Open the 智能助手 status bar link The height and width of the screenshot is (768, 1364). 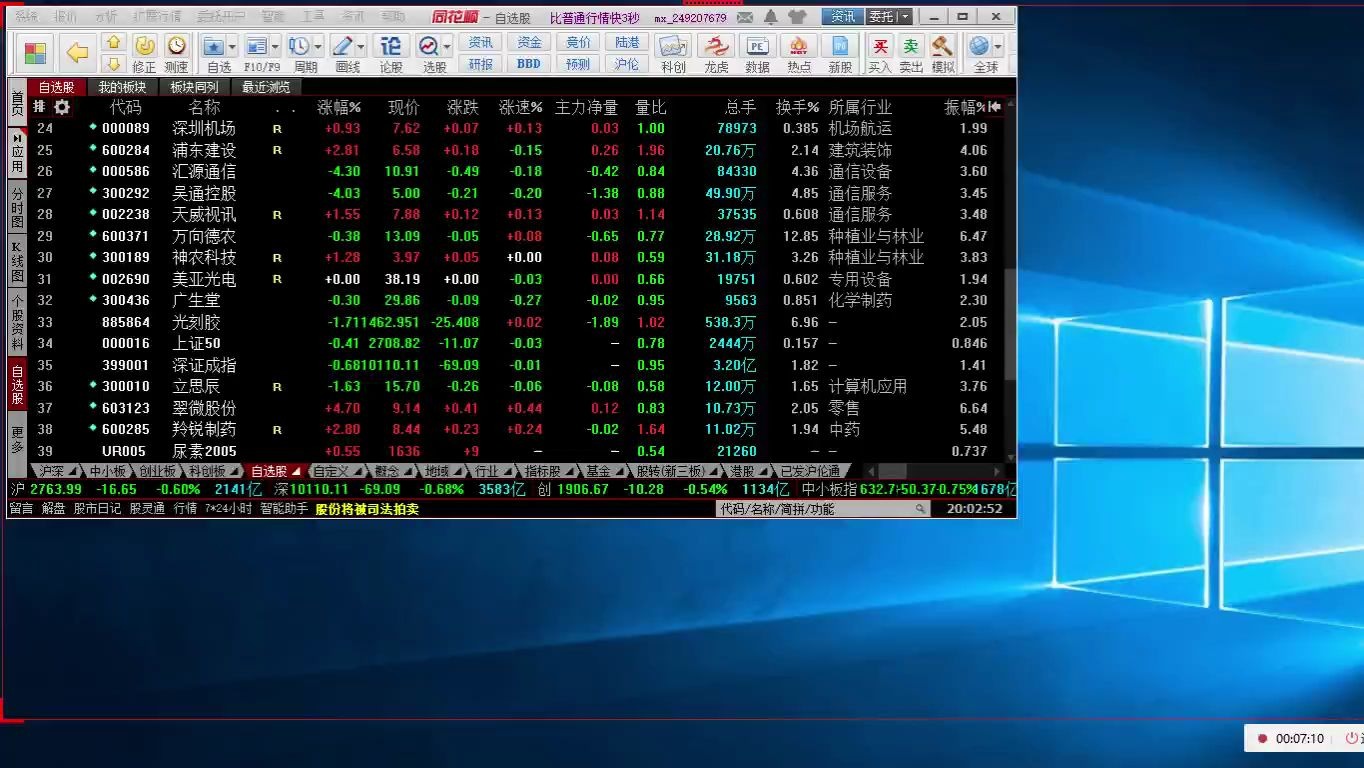pyautogui.click(x=284, y=509)
